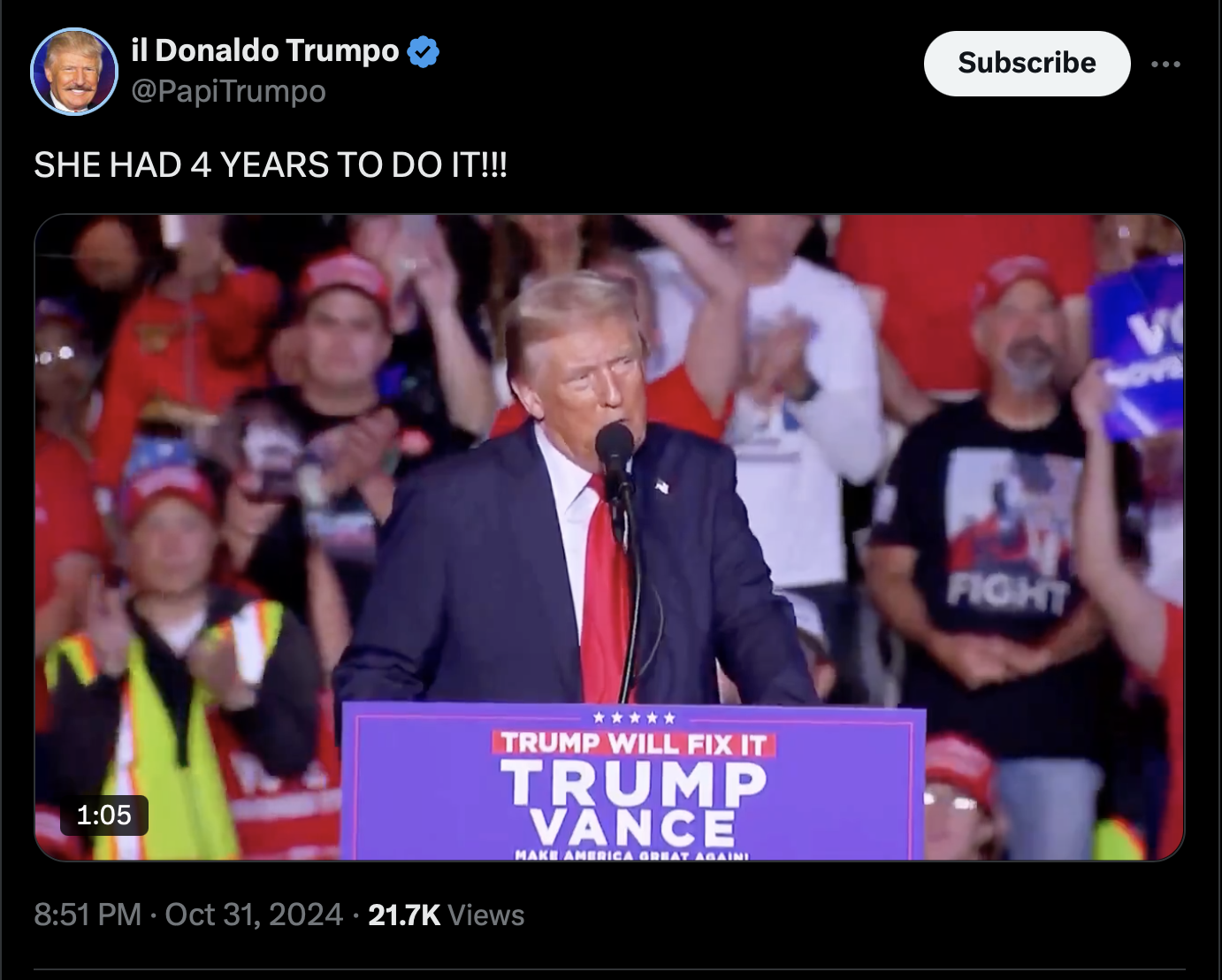View the 21.7K Views count

point(447,915)
